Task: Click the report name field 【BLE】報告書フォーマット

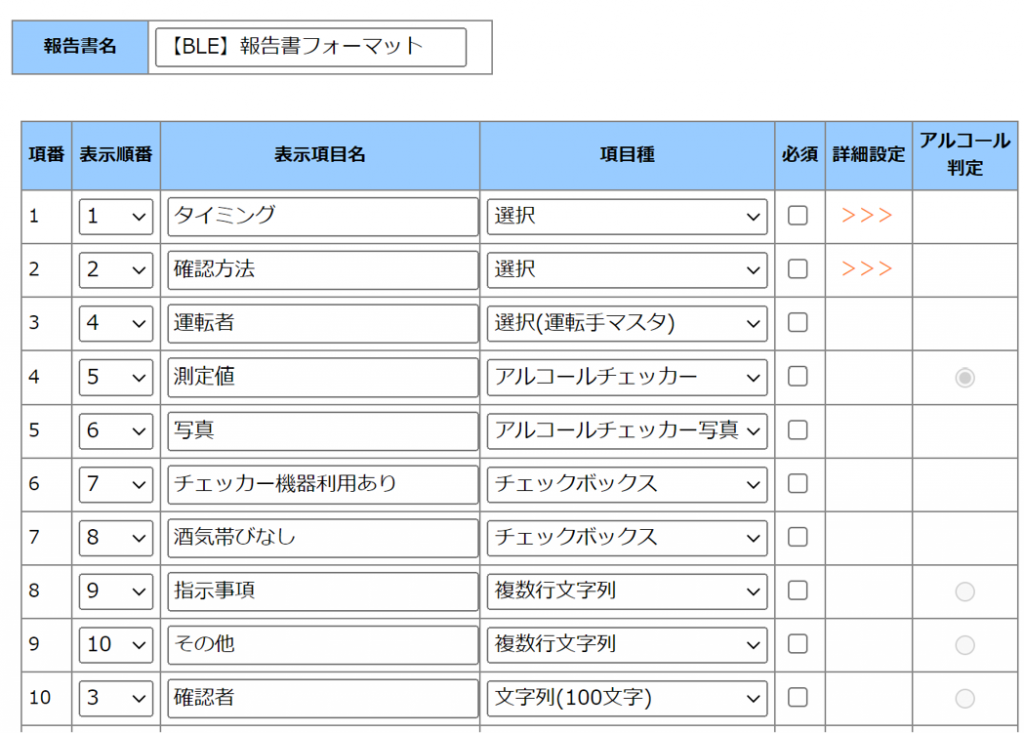Action: pyautogui.click(x=311, y=47)
